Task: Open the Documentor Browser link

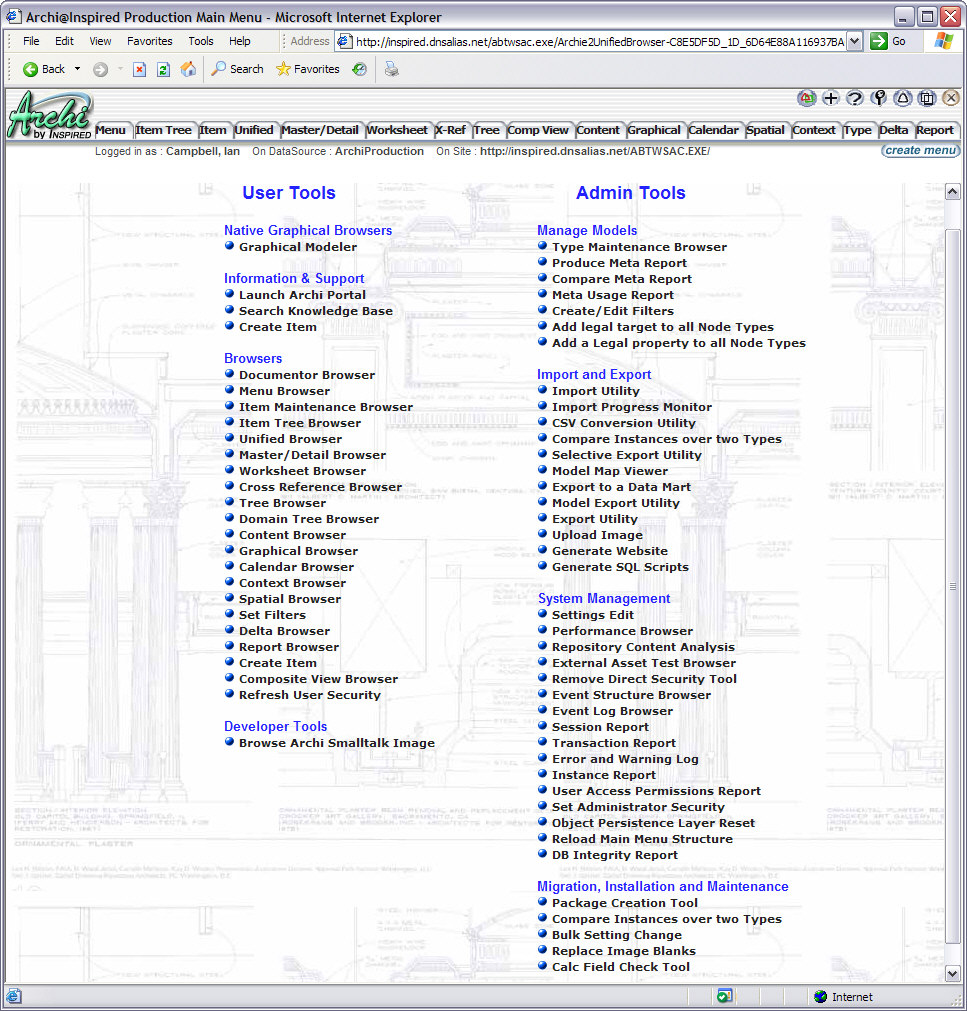Action: coord(307,375)
